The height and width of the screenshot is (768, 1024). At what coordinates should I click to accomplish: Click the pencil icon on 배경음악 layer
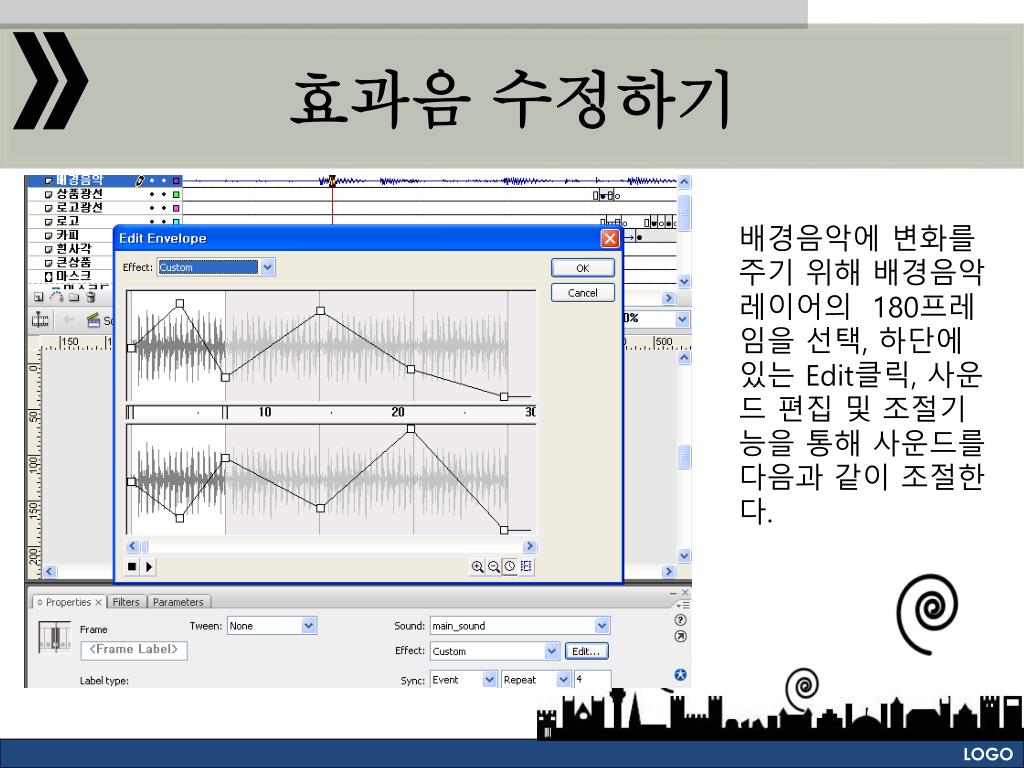point(140,180)
